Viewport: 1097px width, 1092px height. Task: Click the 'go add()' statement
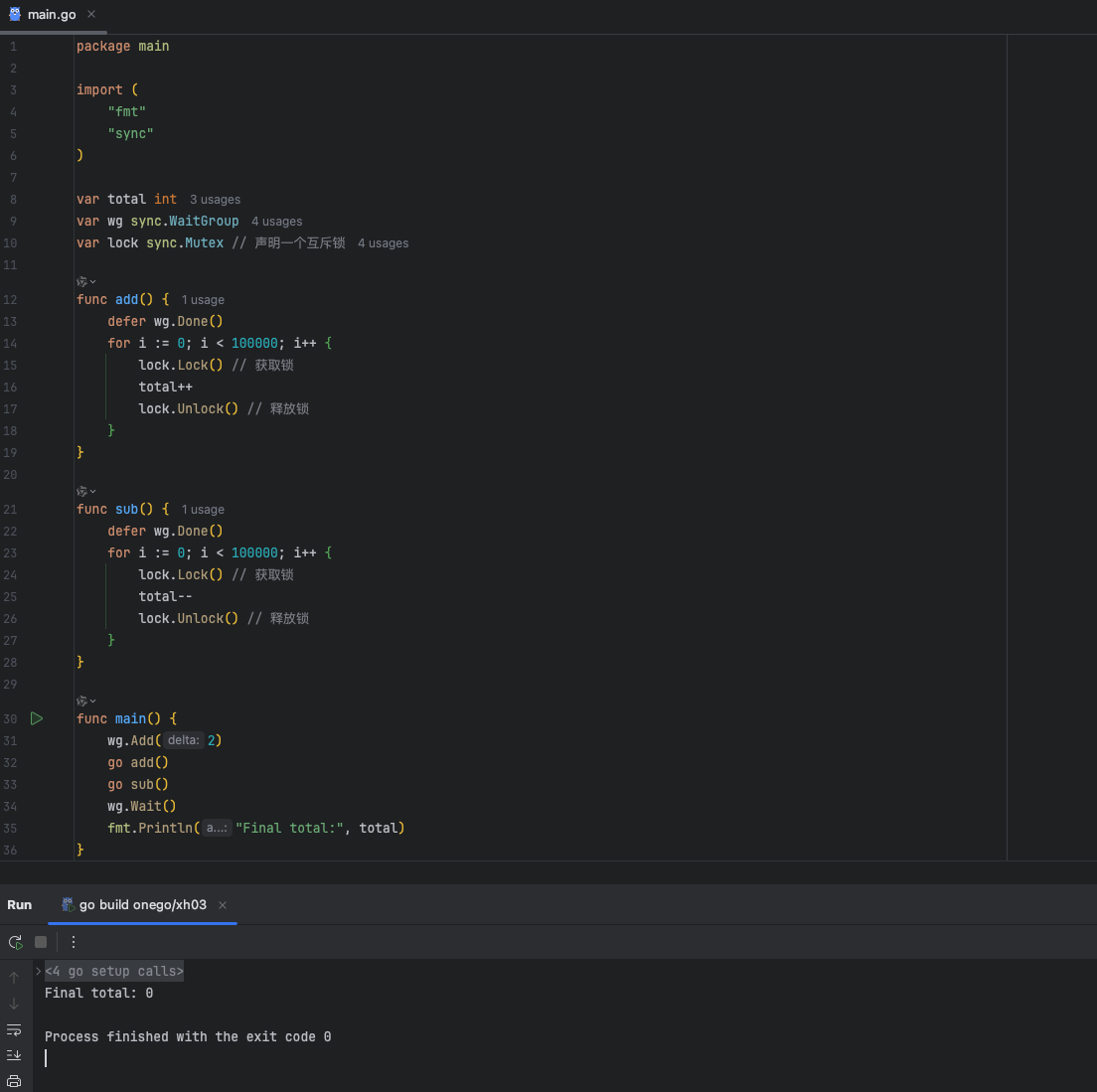138,762
